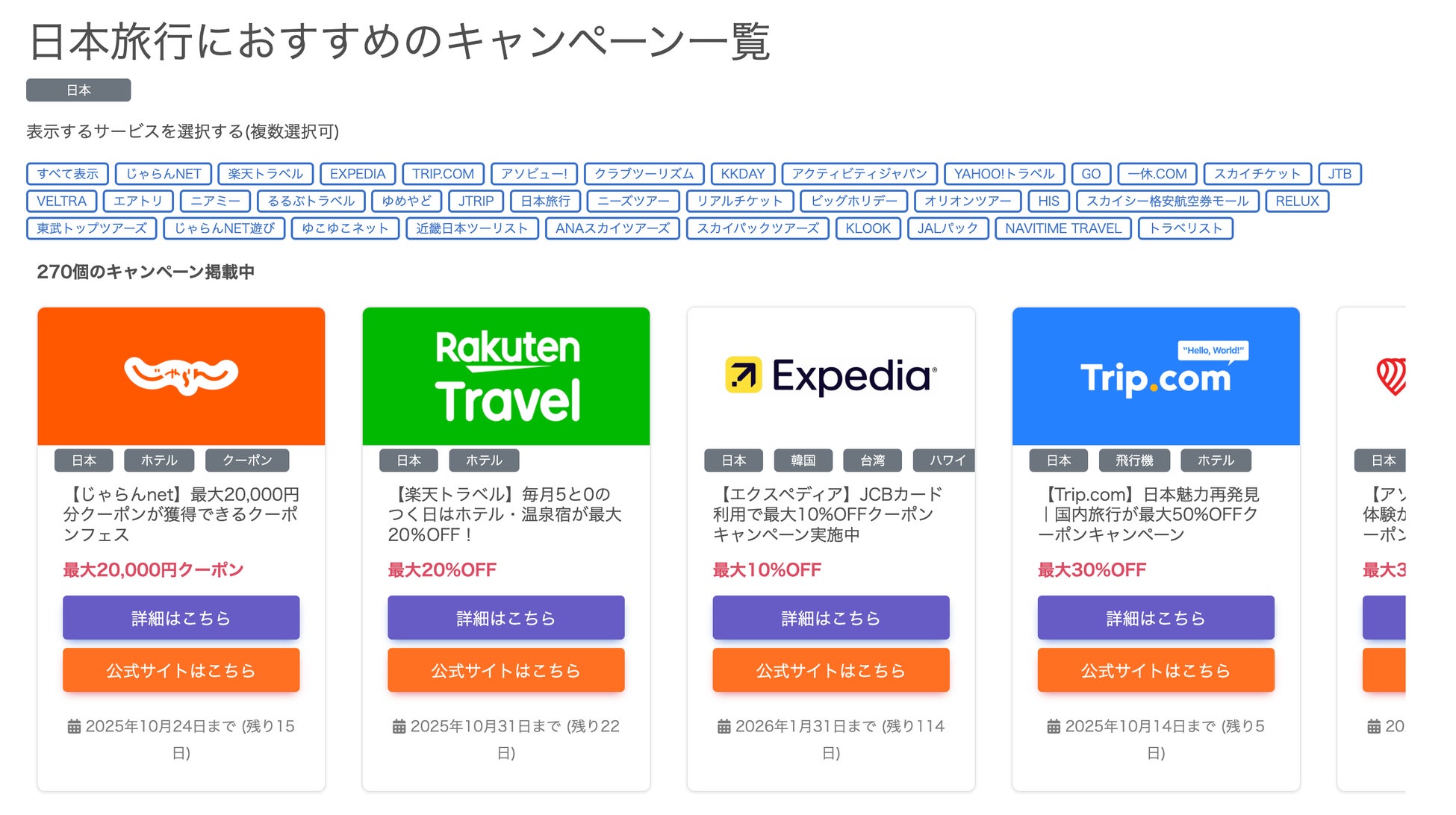1456x815 pixels.
Task: Click the Rakuten Travel logo banner
Action: (x=506, y=375)
